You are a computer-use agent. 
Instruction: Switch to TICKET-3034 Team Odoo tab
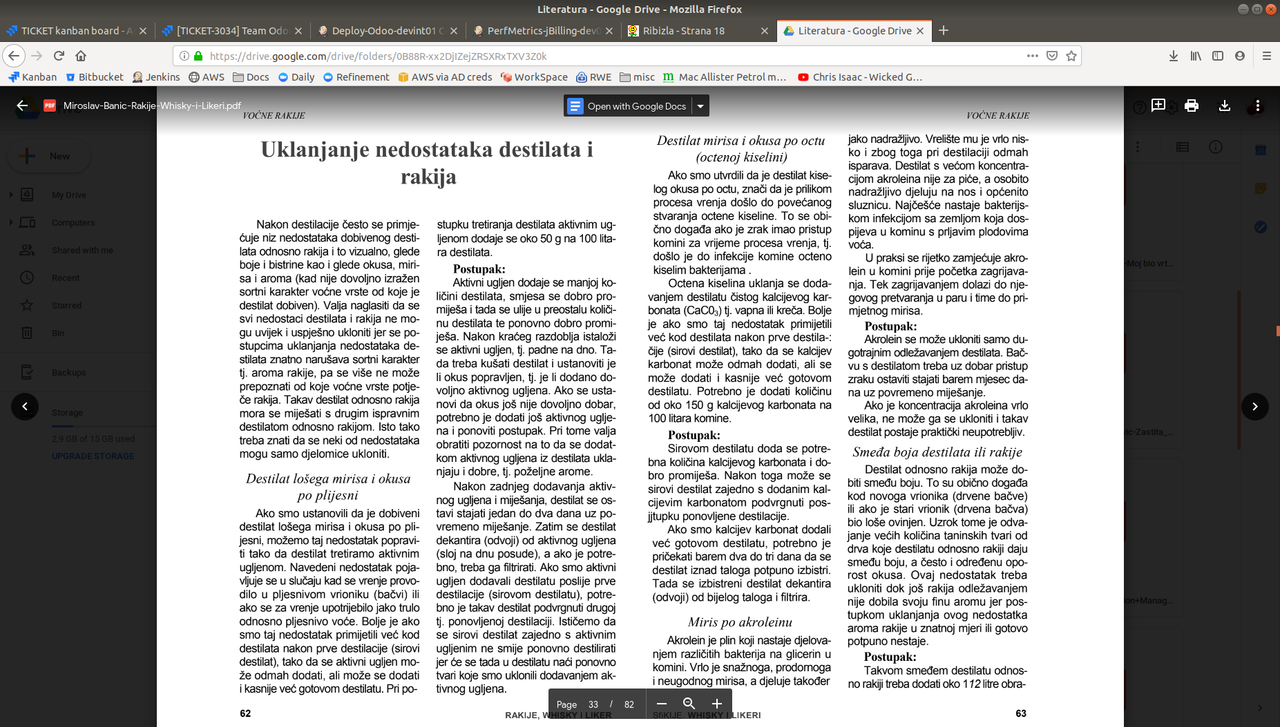[233, 30]
